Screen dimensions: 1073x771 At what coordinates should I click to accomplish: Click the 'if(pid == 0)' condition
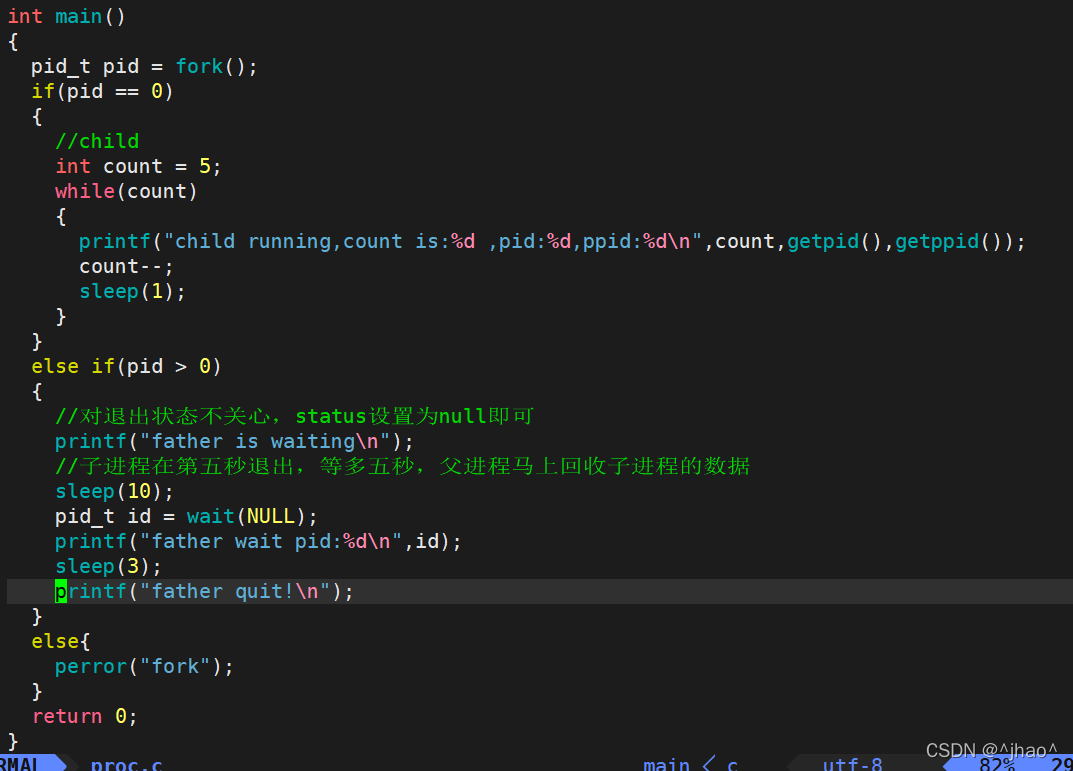pos(102,91)
